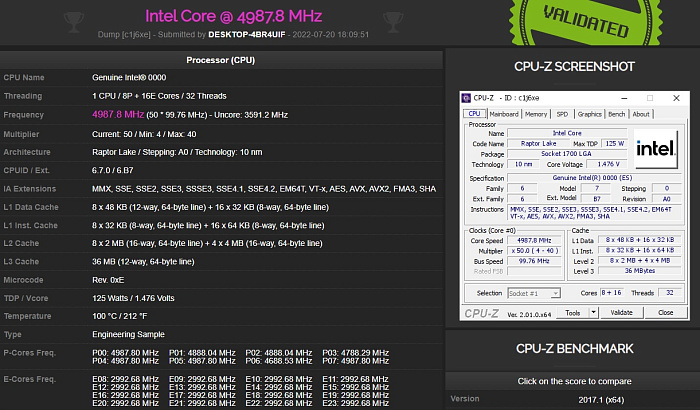Click the Multiplier value Current: 50 row

click(144, 134)
